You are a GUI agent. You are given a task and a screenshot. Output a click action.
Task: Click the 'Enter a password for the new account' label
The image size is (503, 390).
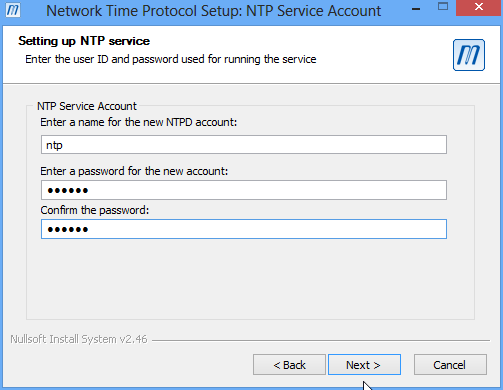(x=134, y=171)
